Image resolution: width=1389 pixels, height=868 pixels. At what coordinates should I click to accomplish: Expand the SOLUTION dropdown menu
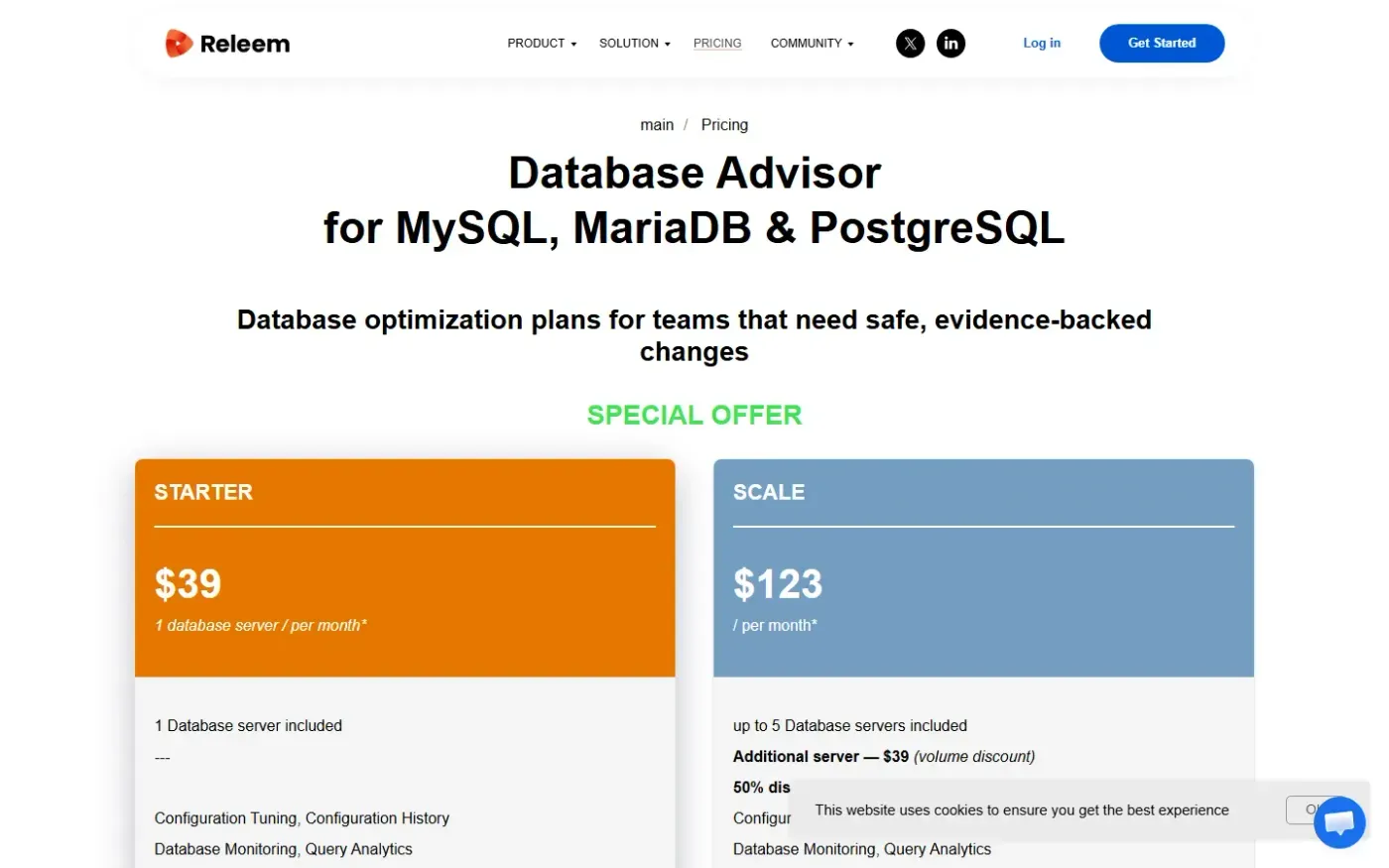click(635, 44)
